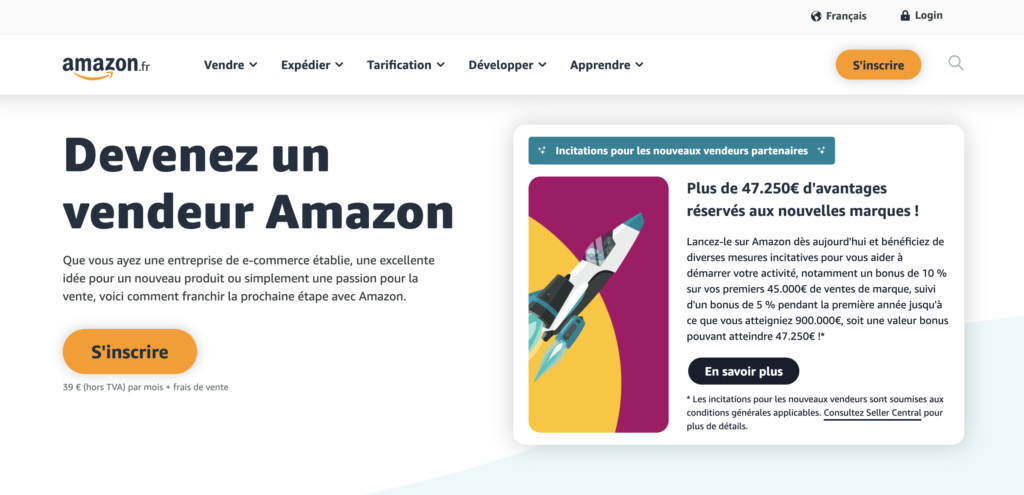Expand the Vendre dropdown chevron
This screenshot has height=495, width=1024.
point(253,65)
